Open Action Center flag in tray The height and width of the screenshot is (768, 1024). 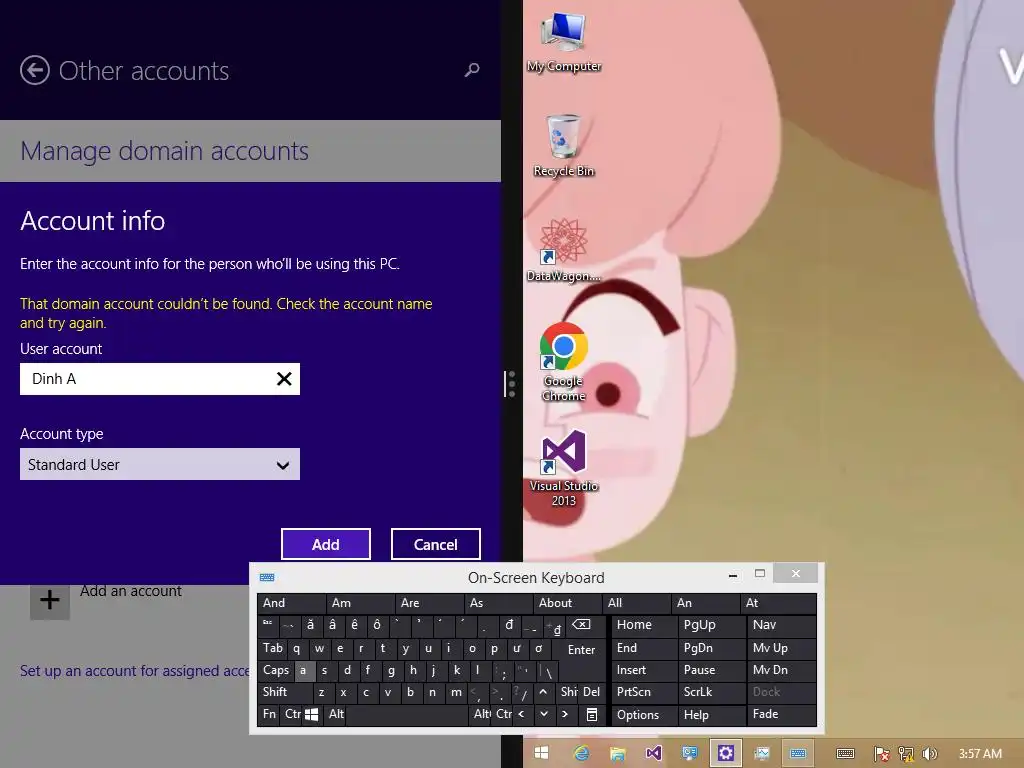881,754
